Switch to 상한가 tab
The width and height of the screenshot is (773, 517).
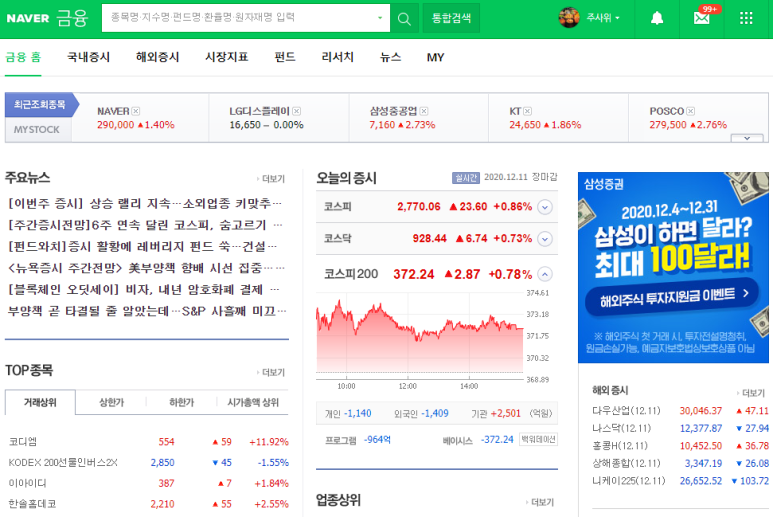[x=111, y=403]
